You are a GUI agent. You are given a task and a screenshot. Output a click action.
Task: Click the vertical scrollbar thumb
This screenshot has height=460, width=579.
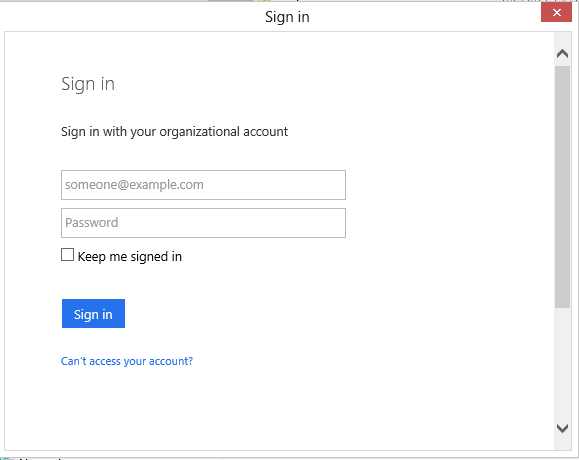click(562, 187)
